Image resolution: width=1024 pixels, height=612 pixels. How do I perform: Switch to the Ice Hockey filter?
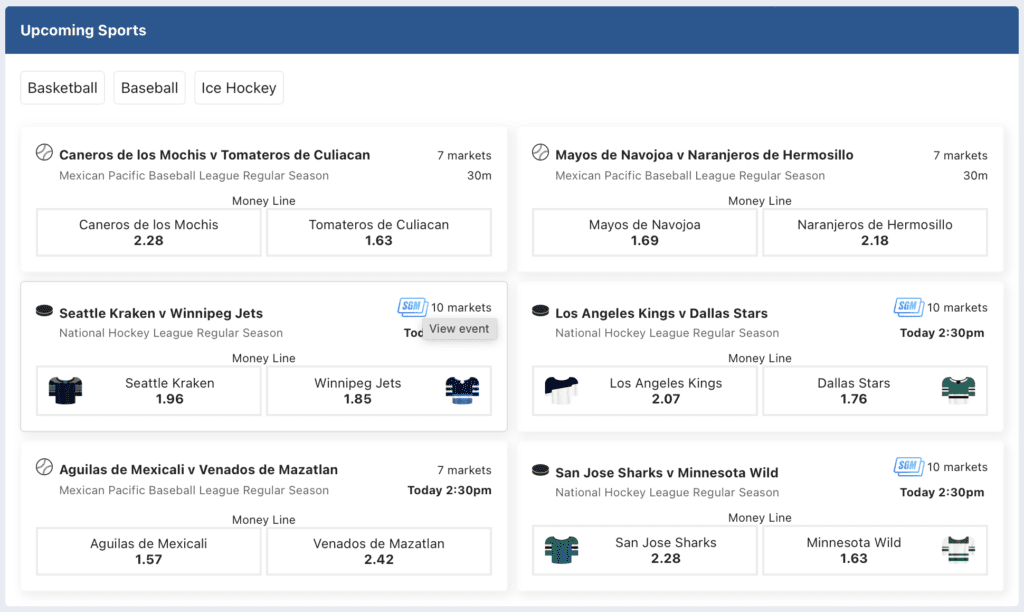(x=239, y=88)
